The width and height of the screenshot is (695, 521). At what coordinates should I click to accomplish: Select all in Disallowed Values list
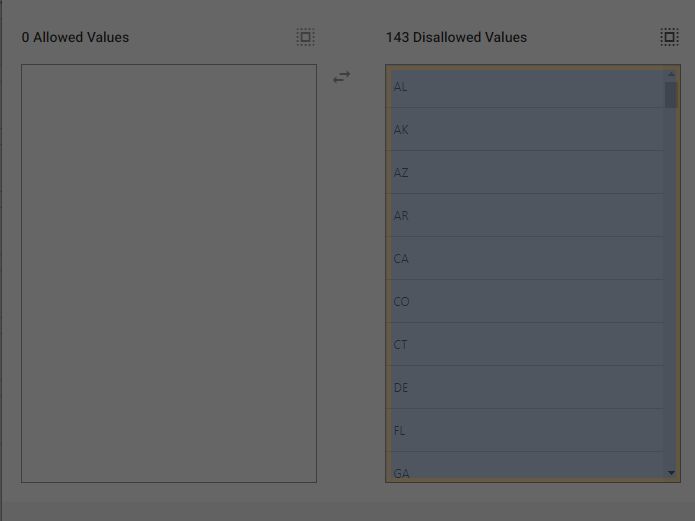coord(669,37)
